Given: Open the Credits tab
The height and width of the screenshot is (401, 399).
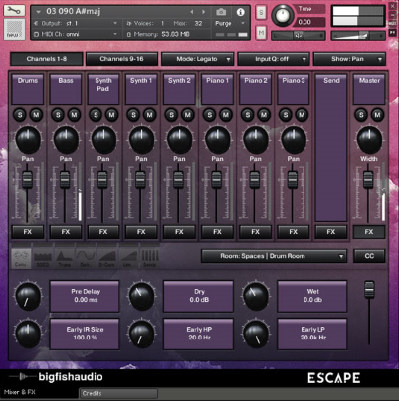Looking at the screenshot, I should (119, 393).
